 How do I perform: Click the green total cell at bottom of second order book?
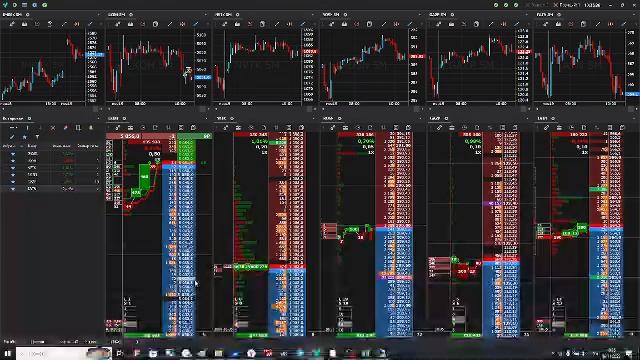pos(252,336)
